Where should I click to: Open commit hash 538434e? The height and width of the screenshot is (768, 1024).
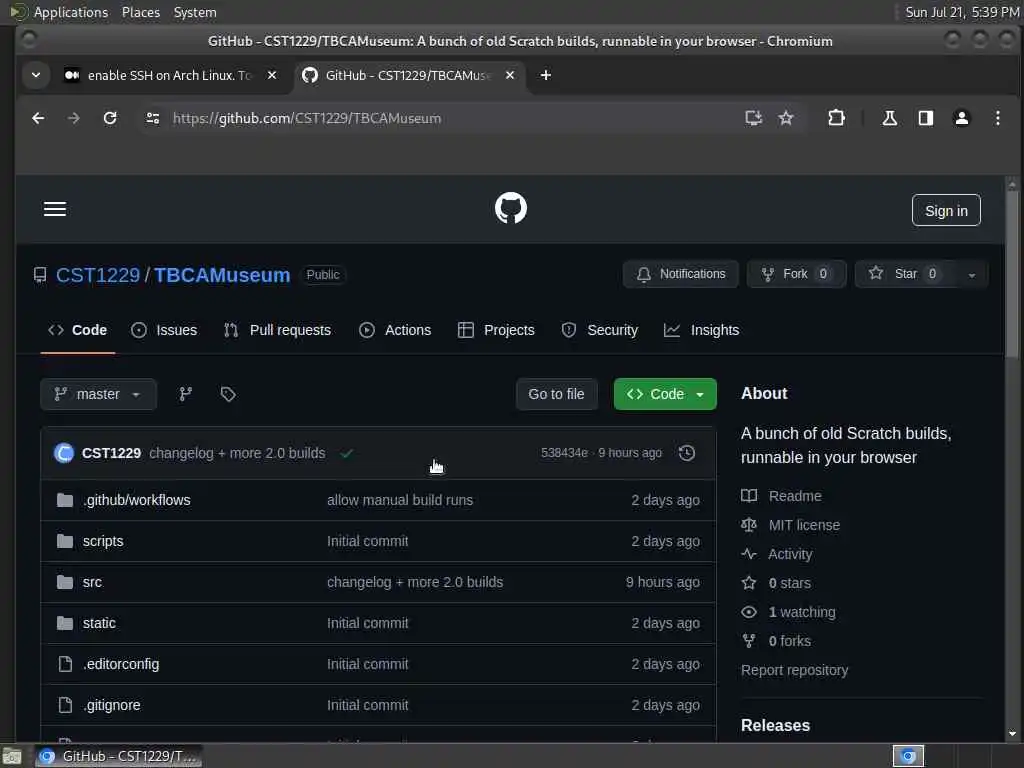(564, 453)
